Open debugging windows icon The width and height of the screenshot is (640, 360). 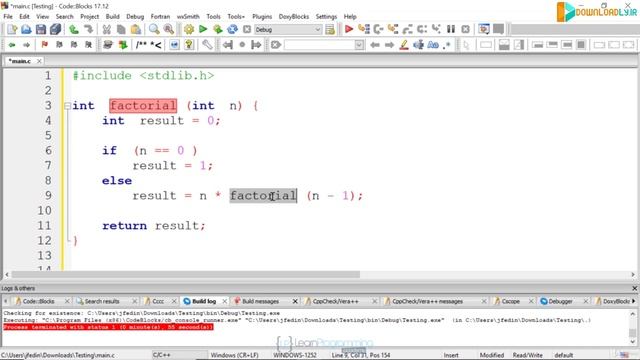484,29
